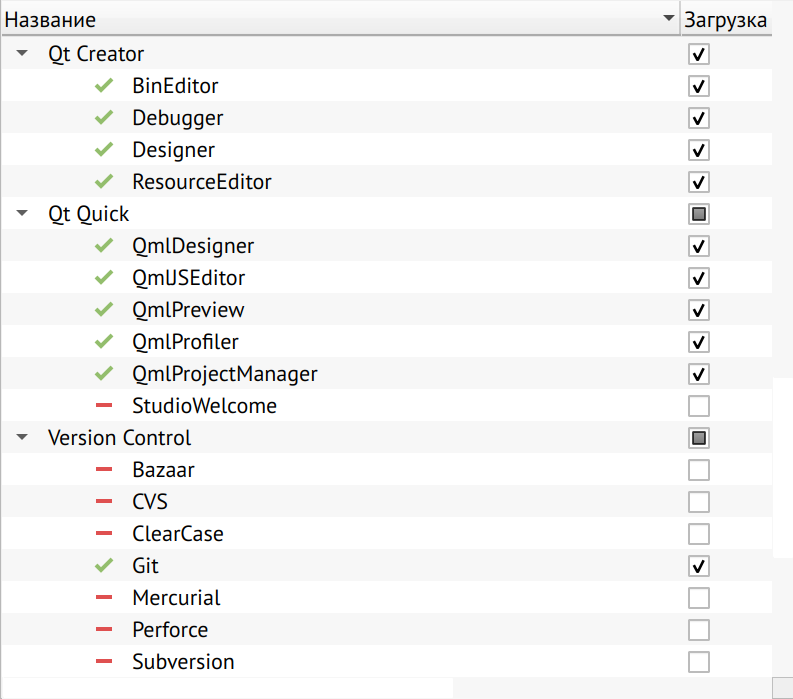Select the Subversion plugin name

pyautogui.click(x=183, y=662)
